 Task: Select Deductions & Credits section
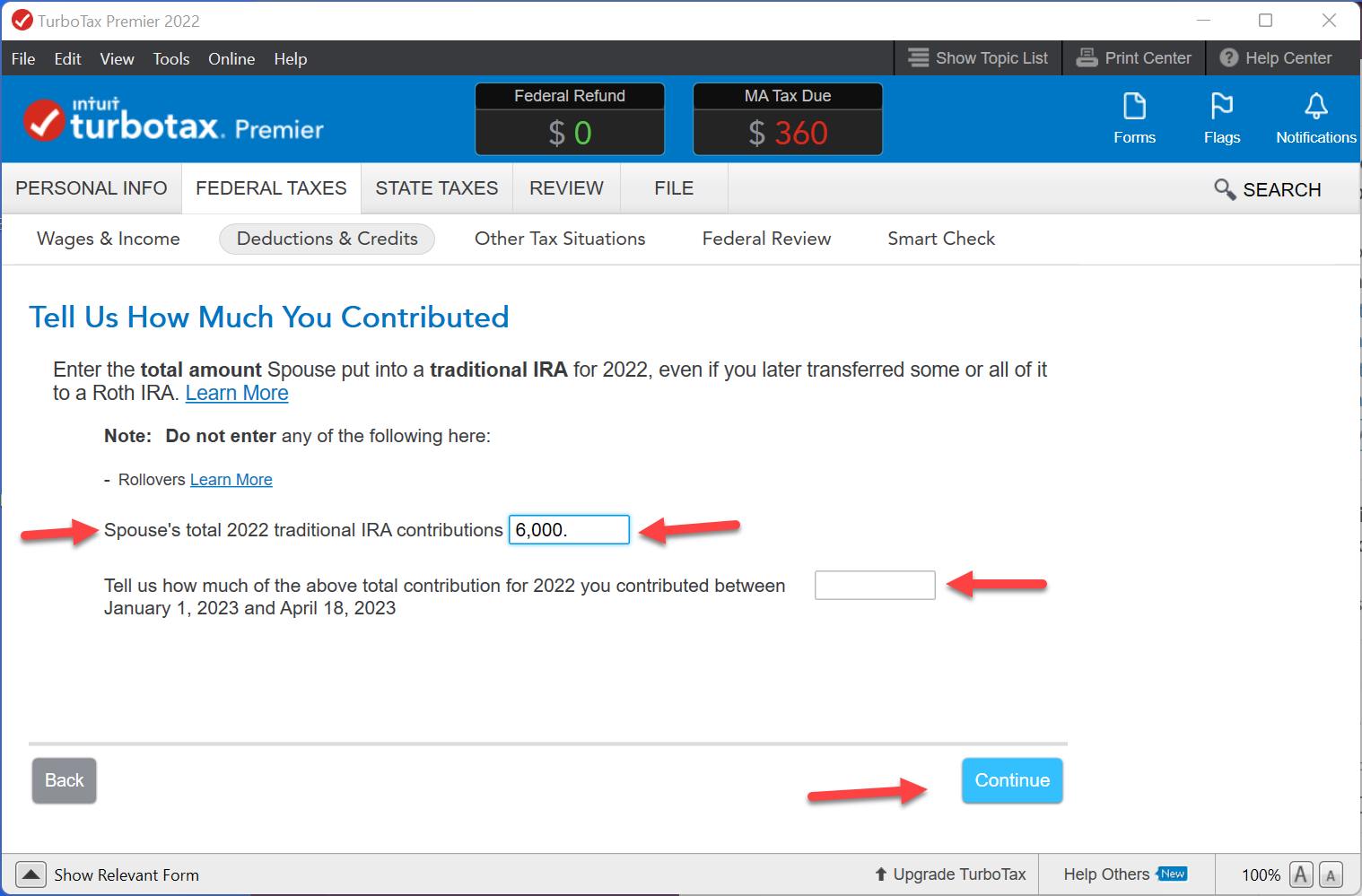(327, 239)
